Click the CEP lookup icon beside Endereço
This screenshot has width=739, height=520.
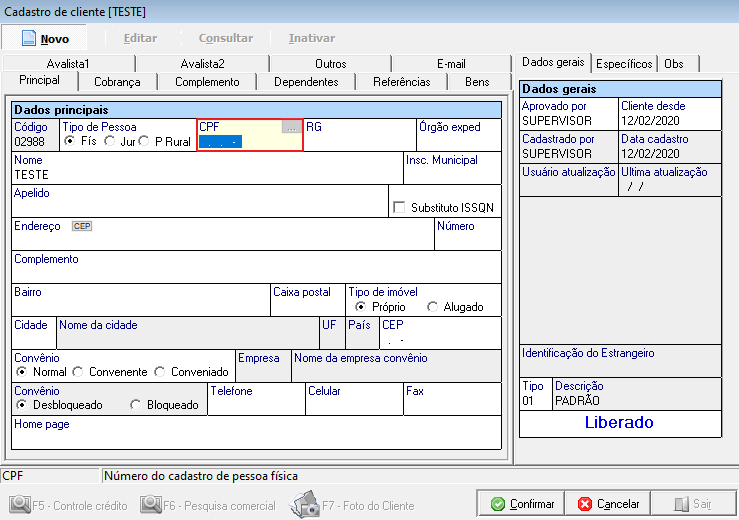point(81,226)
